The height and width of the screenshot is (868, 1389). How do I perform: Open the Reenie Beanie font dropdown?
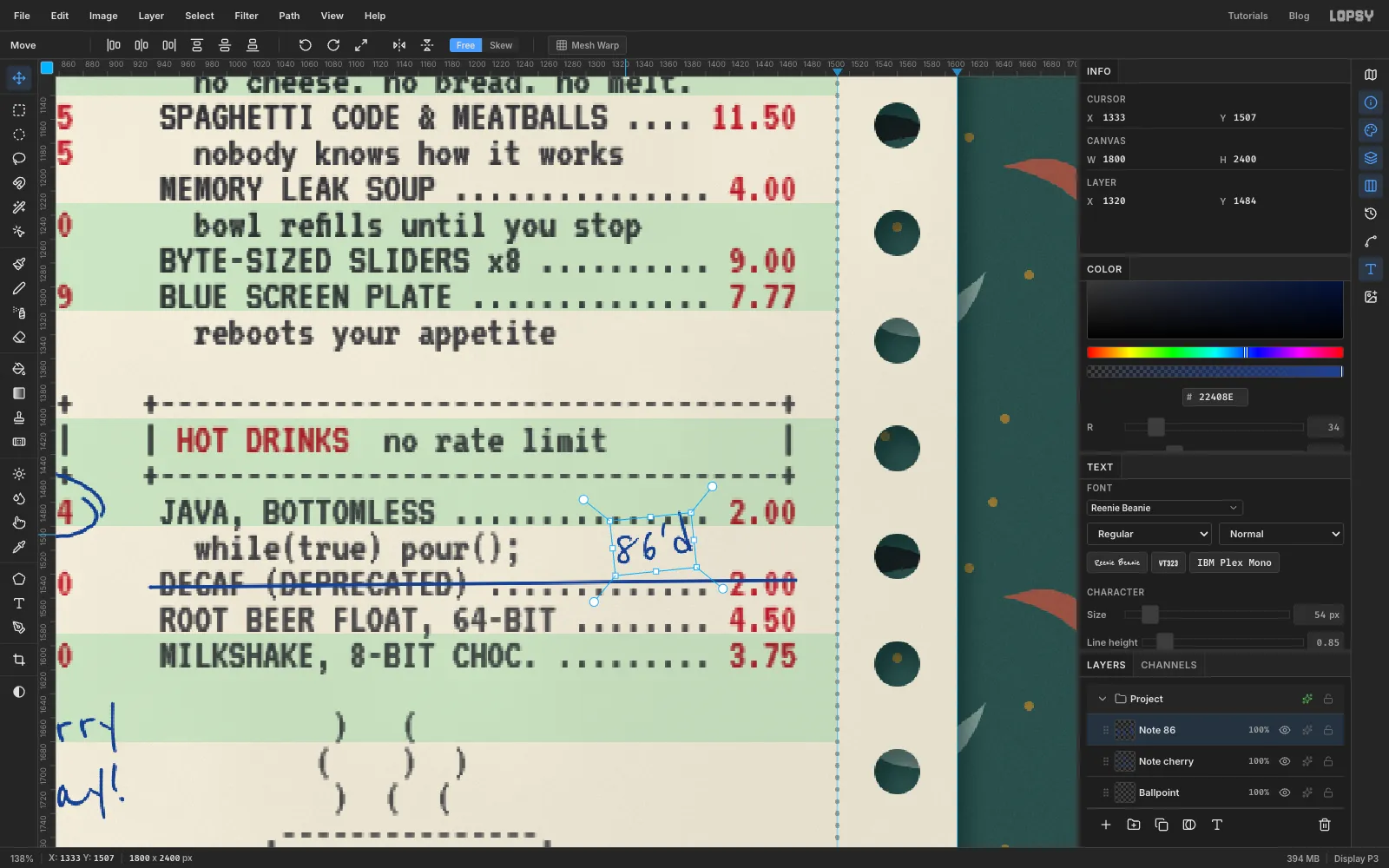[x=1165, y=508]
